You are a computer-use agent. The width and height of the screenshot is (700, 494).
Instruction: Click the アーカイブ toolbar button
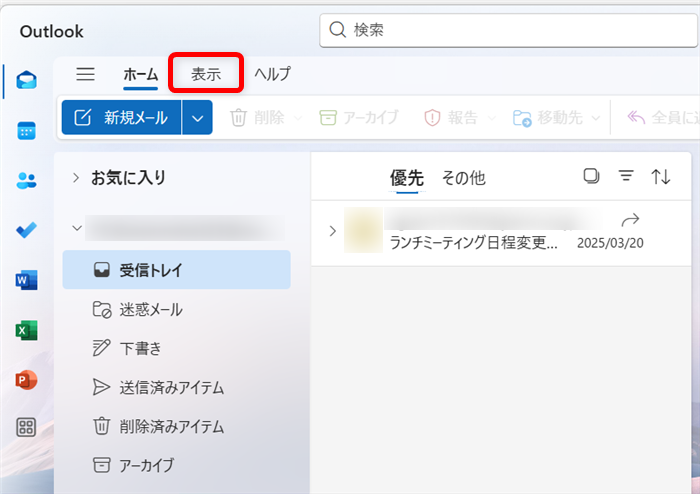point(359,118)
